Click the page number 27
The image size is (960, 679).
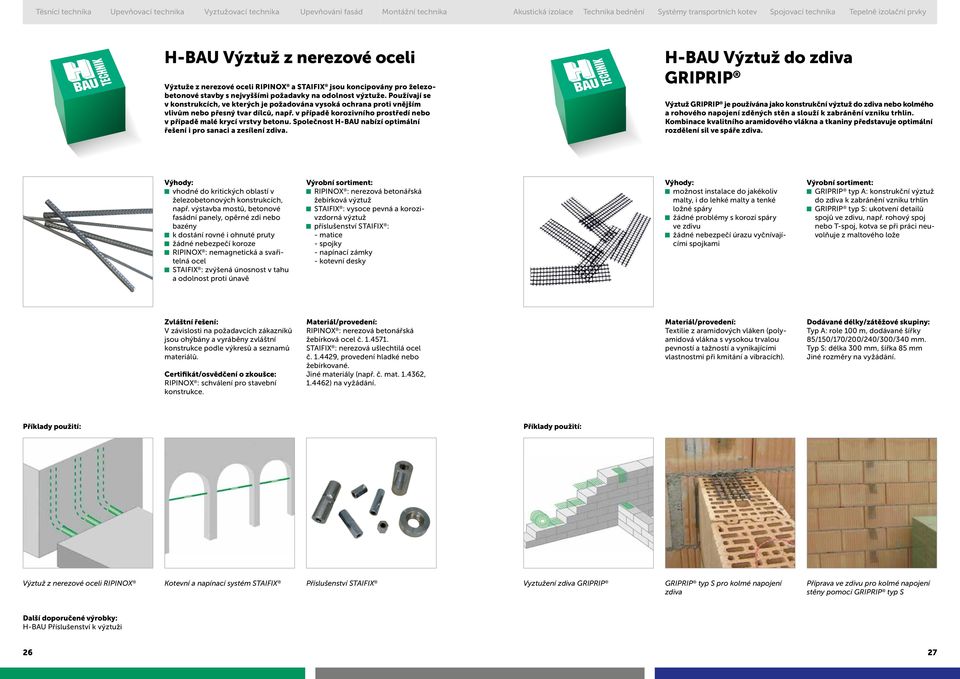tap(932, 653)
